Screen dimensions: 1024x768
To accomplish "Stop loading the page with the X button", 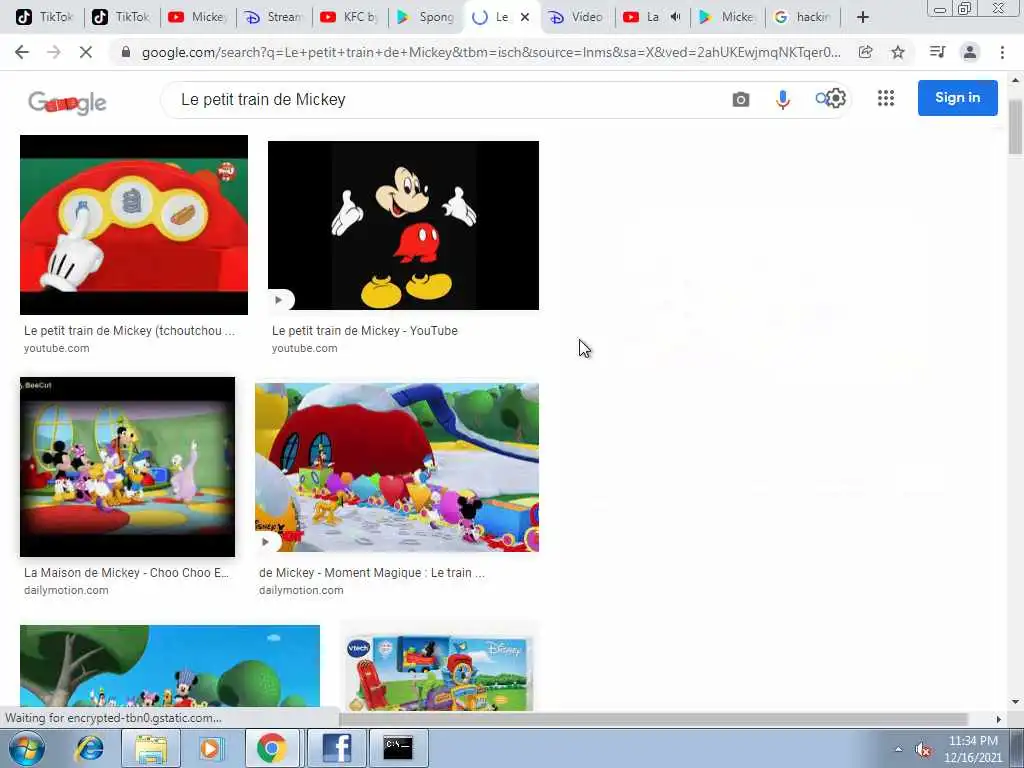I will pos(86,52).
